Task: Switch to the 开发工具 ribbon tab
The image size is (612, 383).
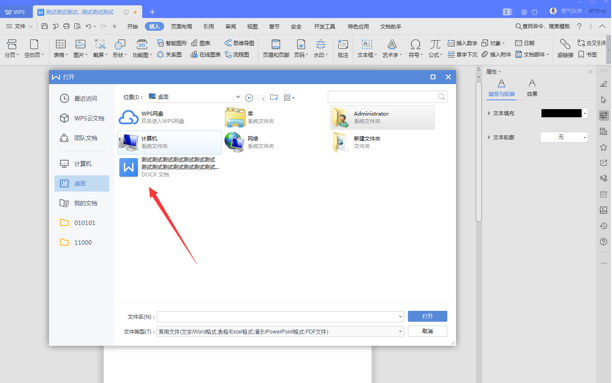Action: click(324, 27)
